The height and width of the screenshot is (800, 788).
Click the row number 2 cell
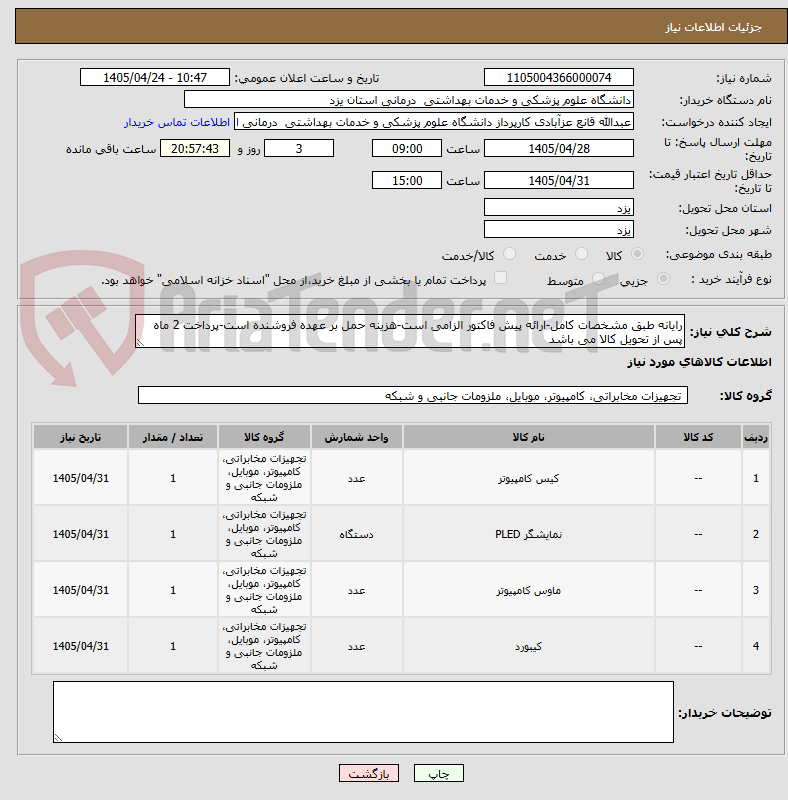(756, 534)
